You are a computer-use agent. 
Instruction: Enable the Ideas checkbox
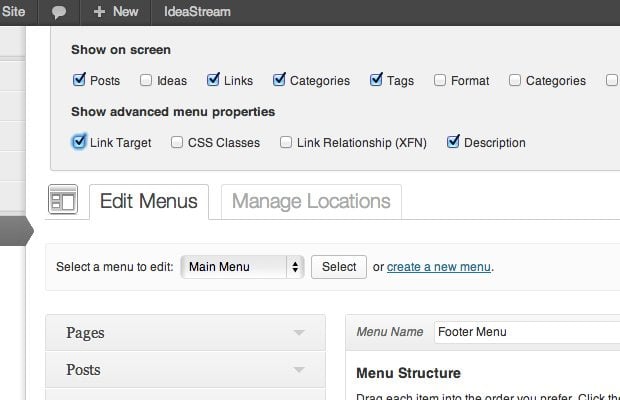146,80
